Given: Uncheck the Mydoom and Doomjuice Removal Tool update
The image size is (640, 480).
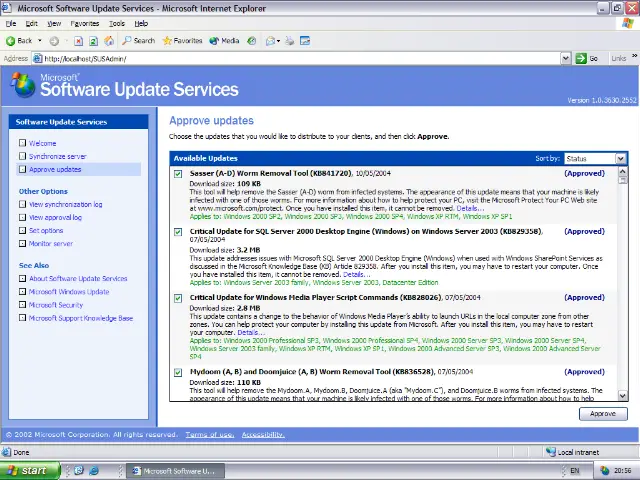Looking at the screenshot, I should coord(178,372).
